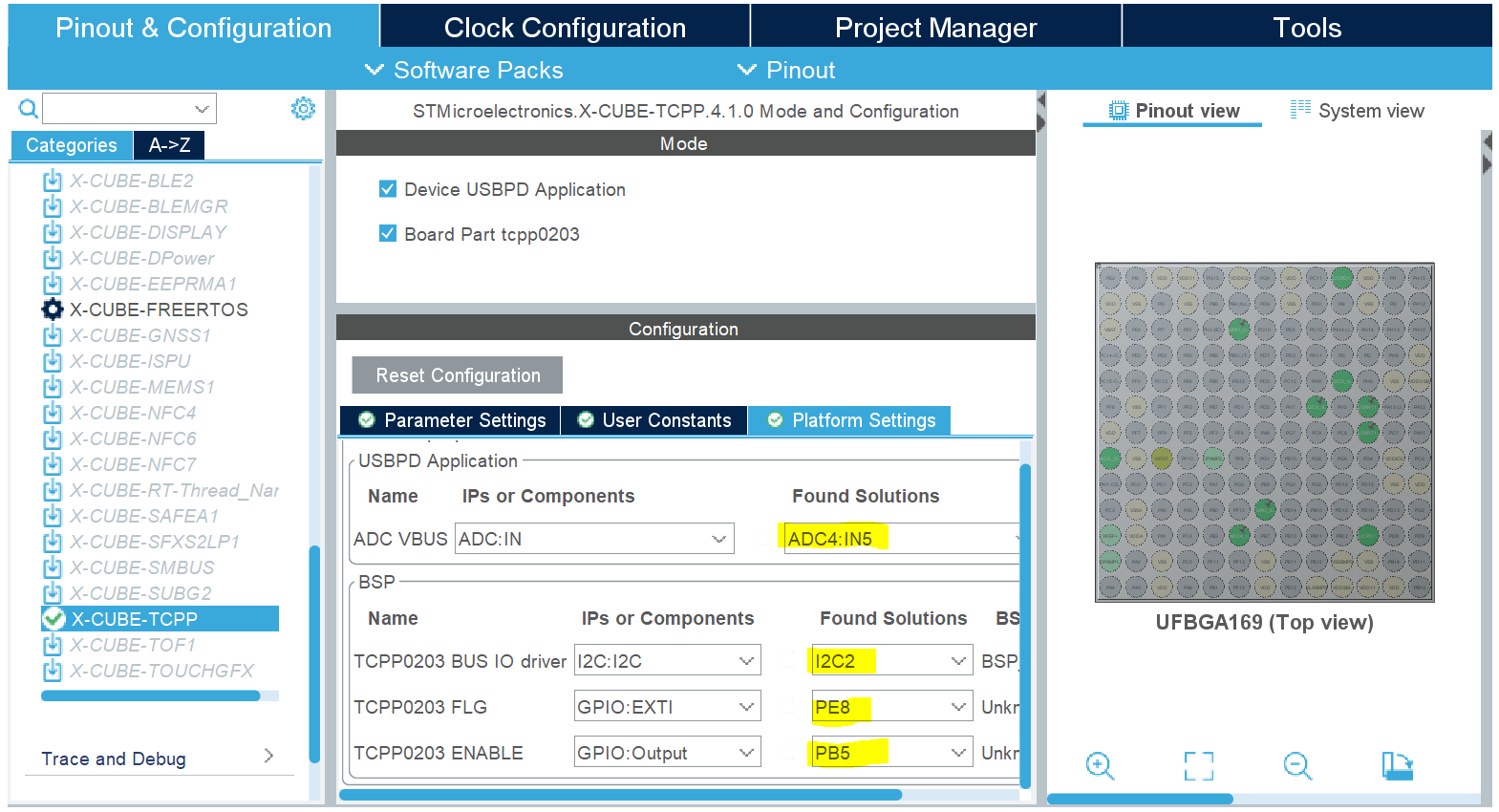Uncheck Board Part tcpp0203 checkbox
The image size is (1499, 812).
tap(388, 234)
